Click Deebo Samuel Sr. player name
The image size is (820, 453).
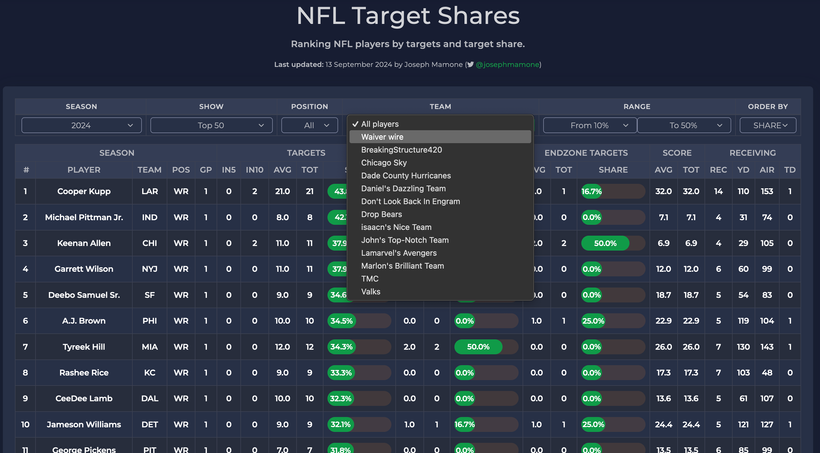(x=84, y=295)
